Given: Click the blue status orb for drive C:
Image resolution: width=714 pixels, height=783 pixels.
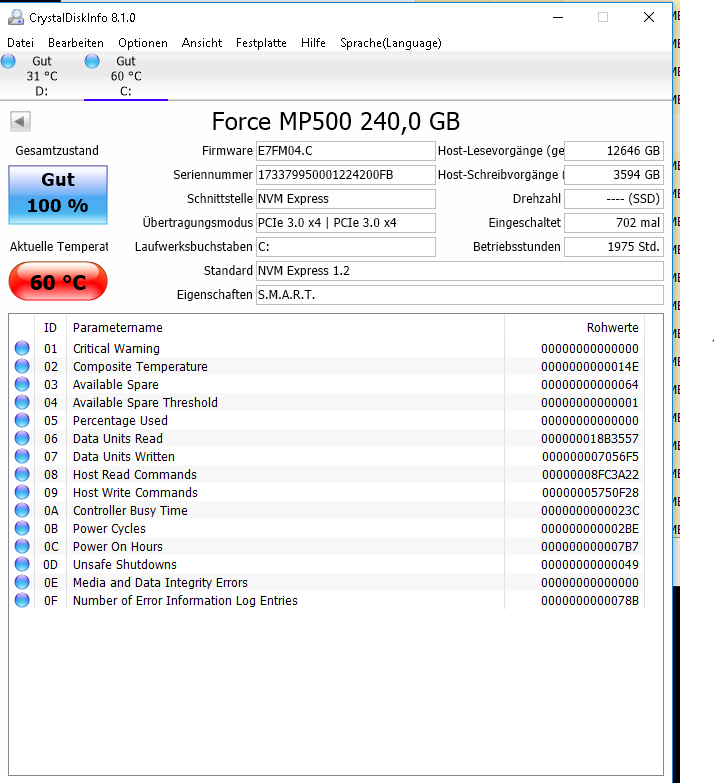Looking at the screenshot, I should (x=92, y=61).
